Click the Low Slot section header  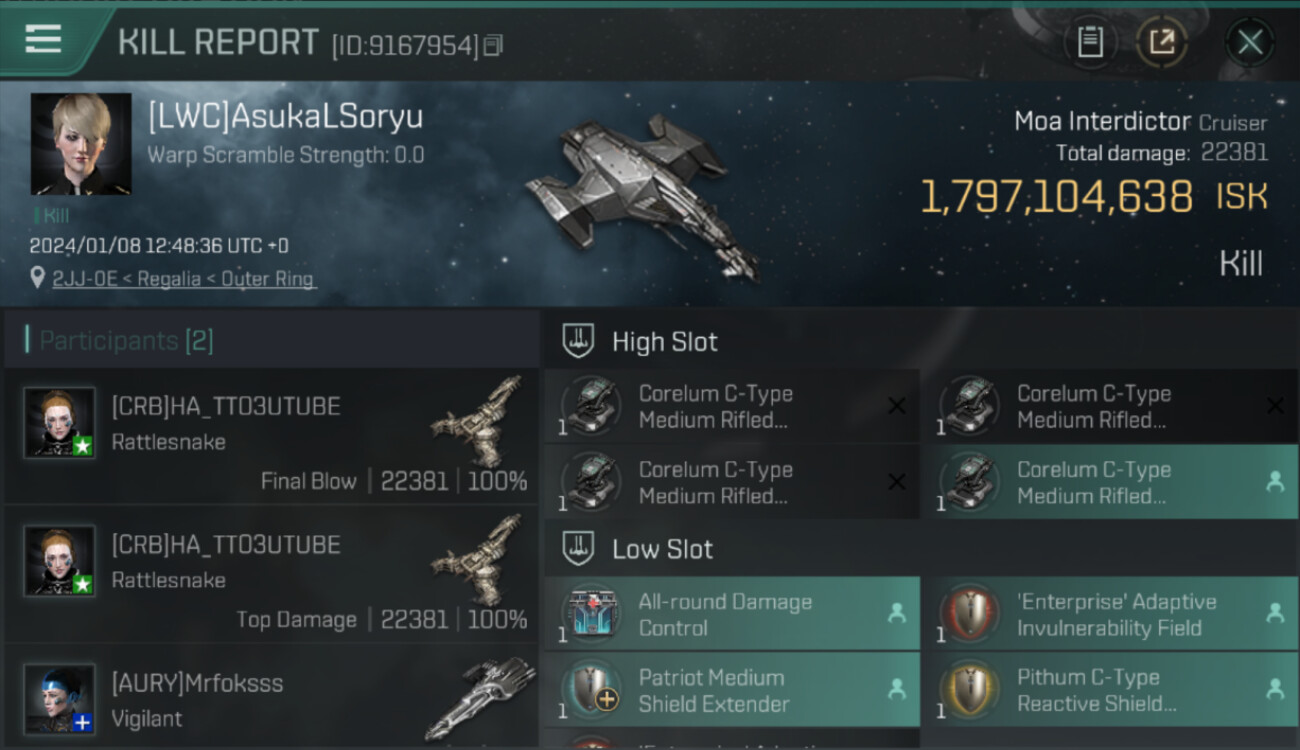click(662, 549)
